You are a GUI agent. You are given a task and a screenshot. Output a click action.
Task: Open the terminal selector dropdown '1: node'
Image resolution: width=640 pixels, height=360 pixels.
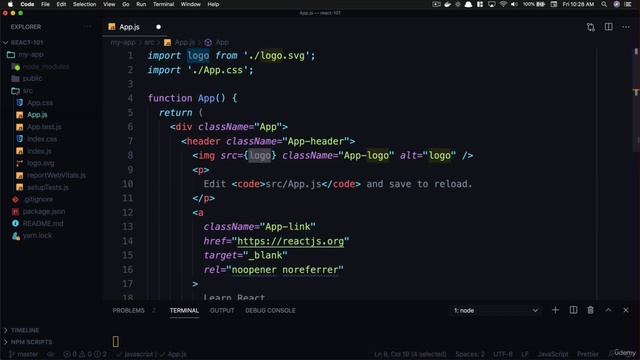[496, 311]
